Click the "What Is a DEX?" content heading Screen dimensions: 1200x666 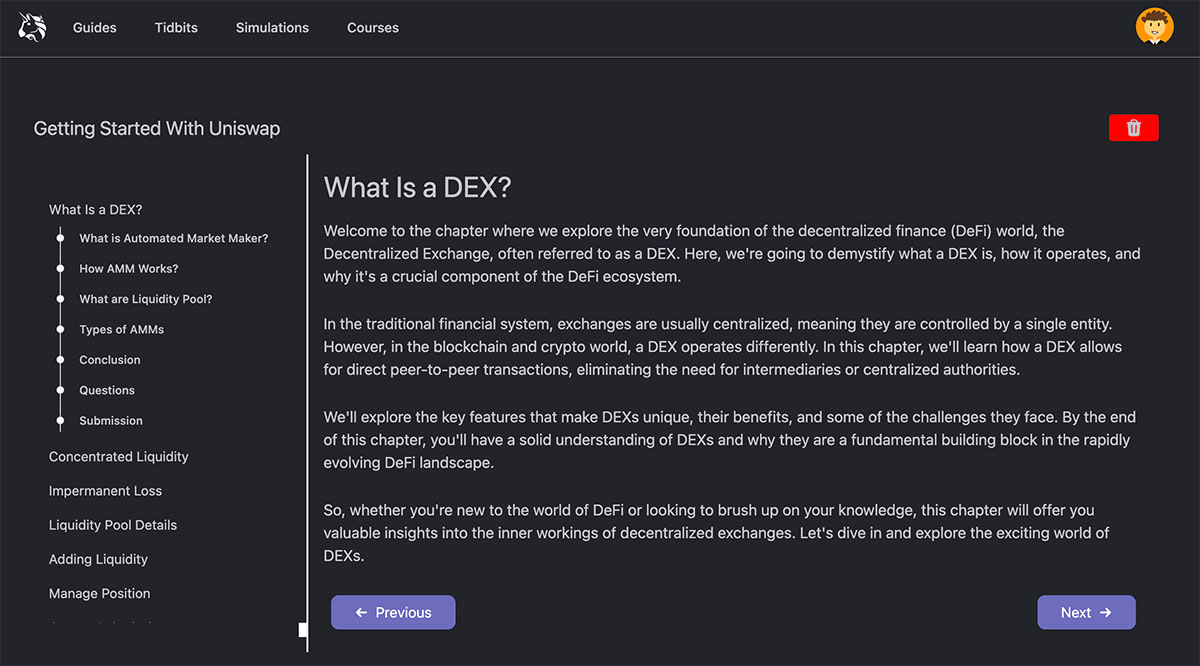click(x=418, y=187)
